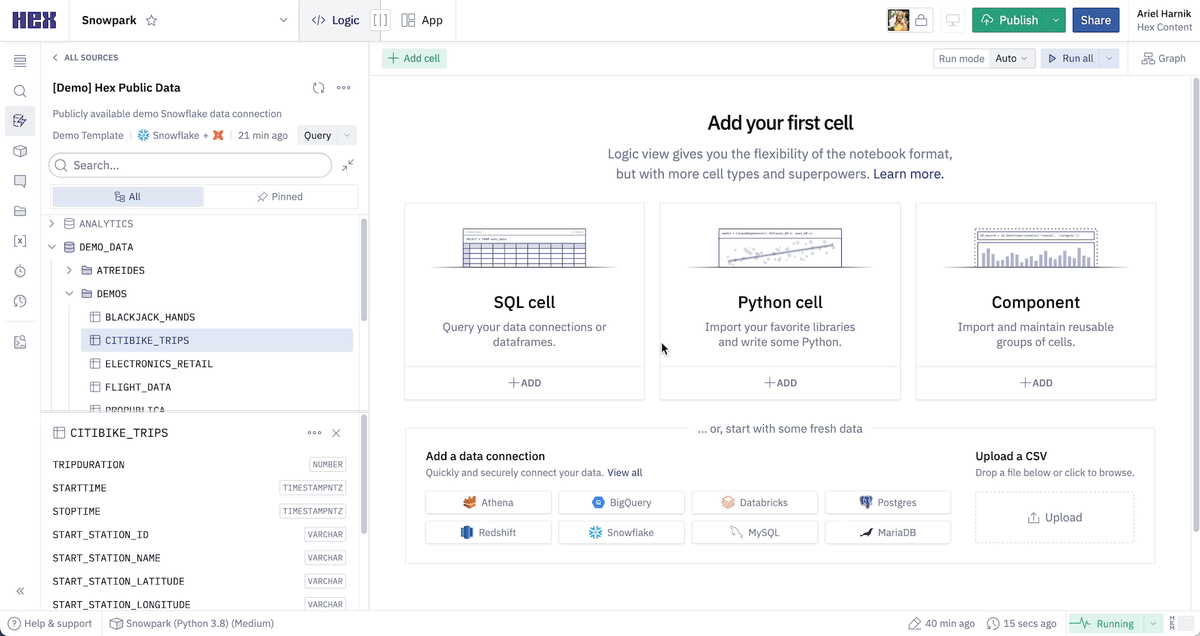Click the 40 min ago edit status
Image resolution: width=1200 pixels, height=636 pixels.
[x=941, y=623]
